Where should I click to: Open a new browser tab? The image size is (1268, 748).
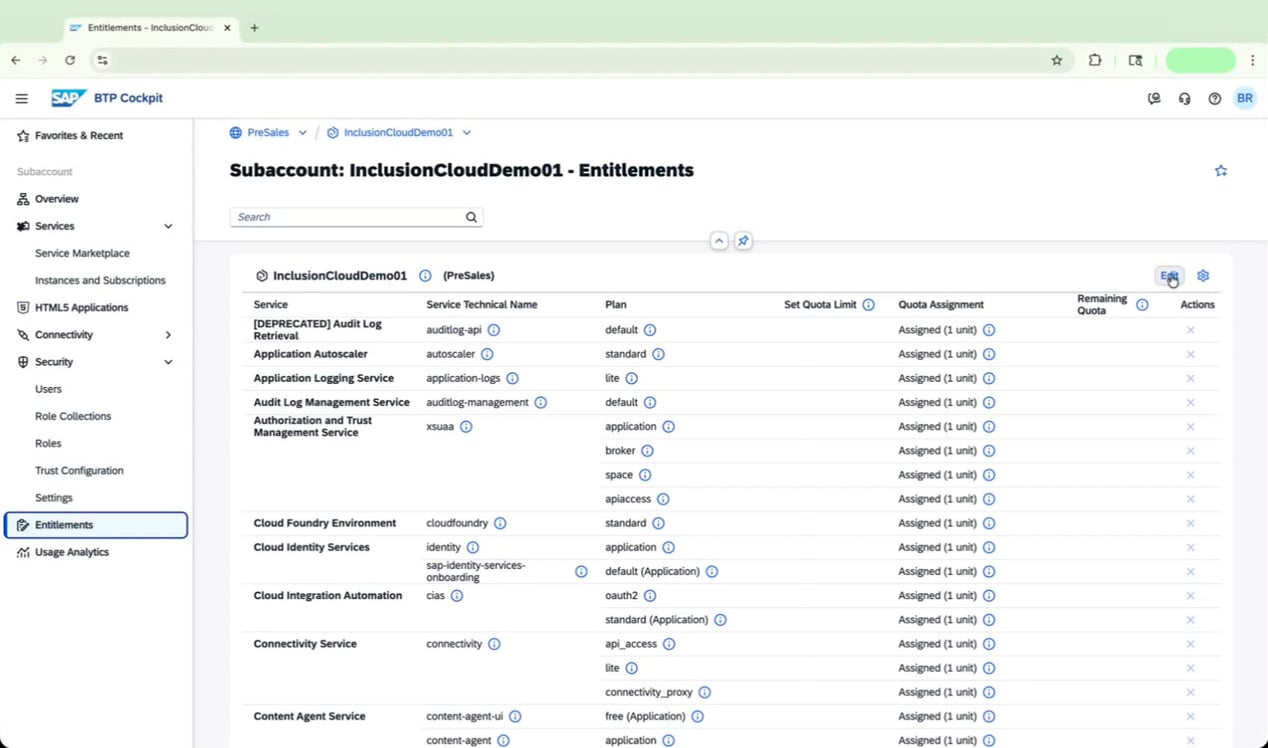pyautogui.click(x=254, y=28)
